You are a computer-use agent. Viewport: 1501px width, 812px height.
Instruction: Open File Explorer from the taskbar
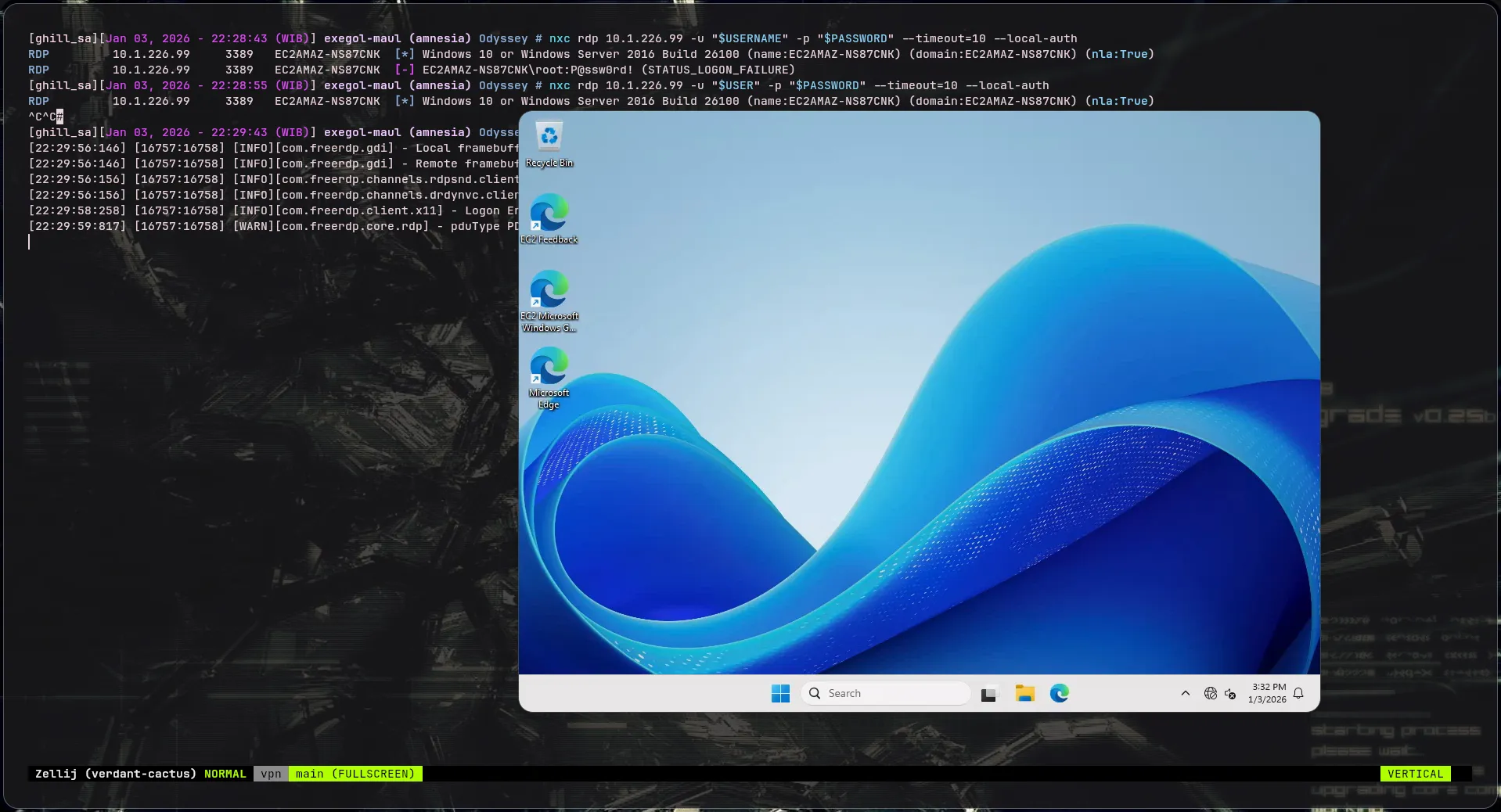click(1024, 694)
